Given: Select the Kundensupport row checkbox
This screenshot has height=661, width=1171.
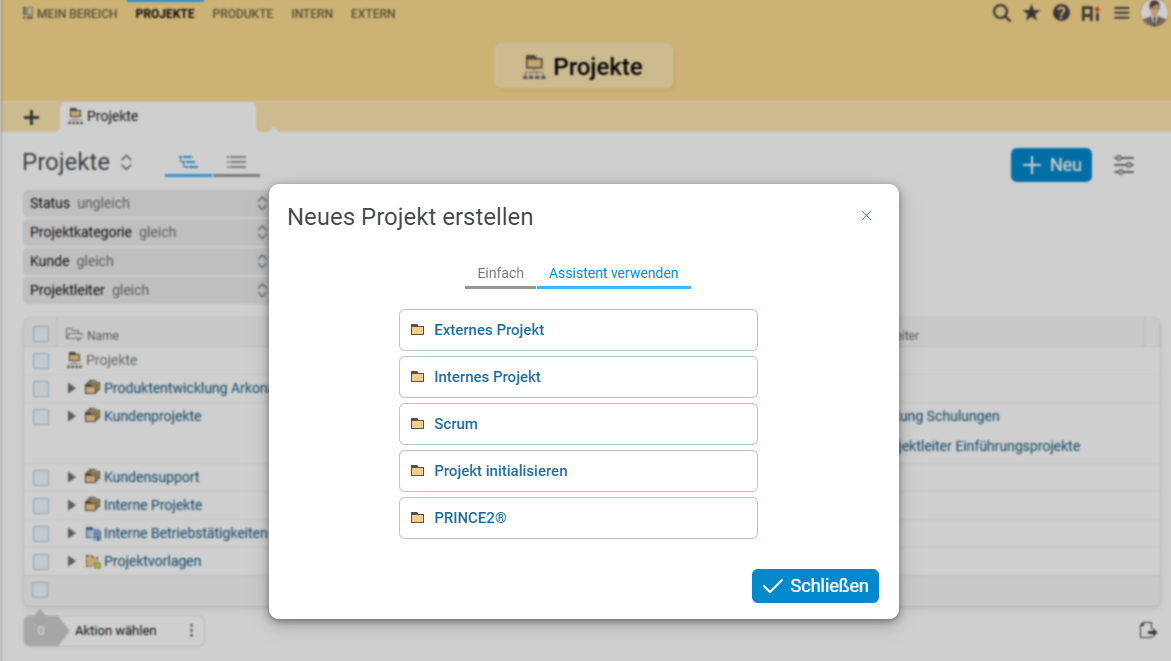Looking at the screenshot, I should [41, 477].
